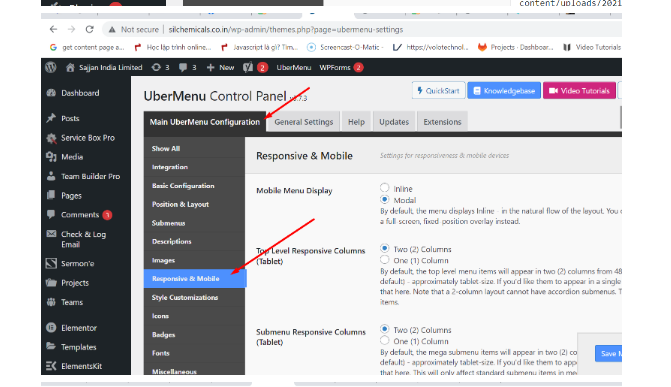Open Service Box Pro in the sidebar
This screenshot has height=387, width=671.
tap(88, 137)
